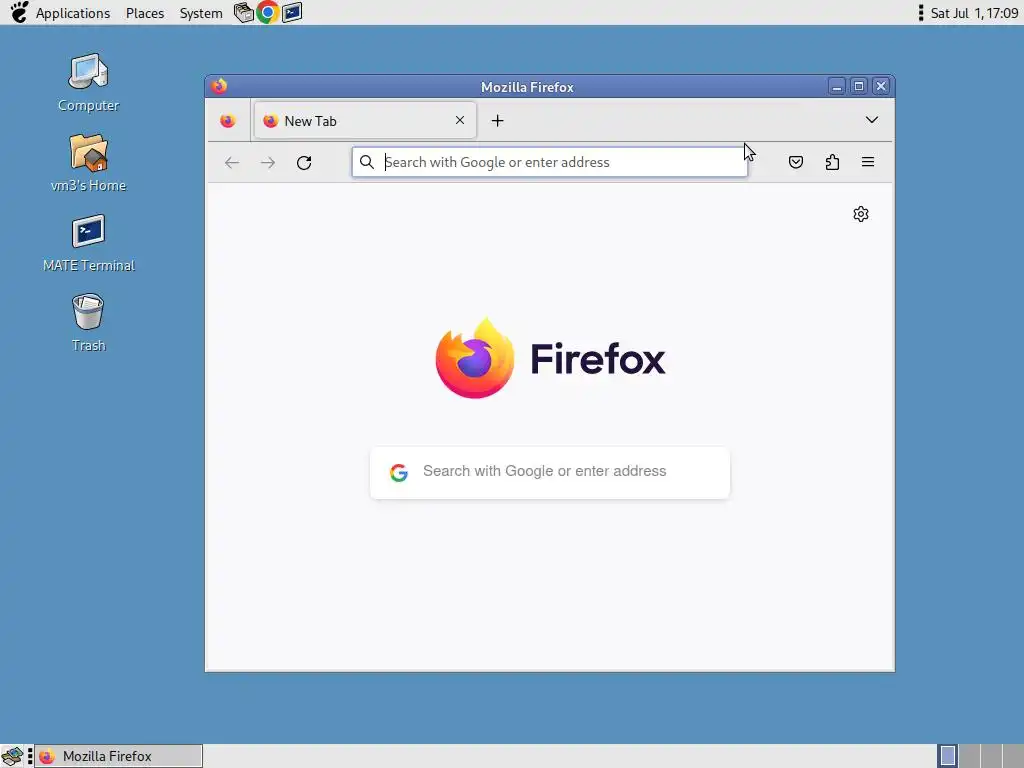The image size is (1024, 768).
Task: Close the New Tab tab
Action: pos(460,120)
